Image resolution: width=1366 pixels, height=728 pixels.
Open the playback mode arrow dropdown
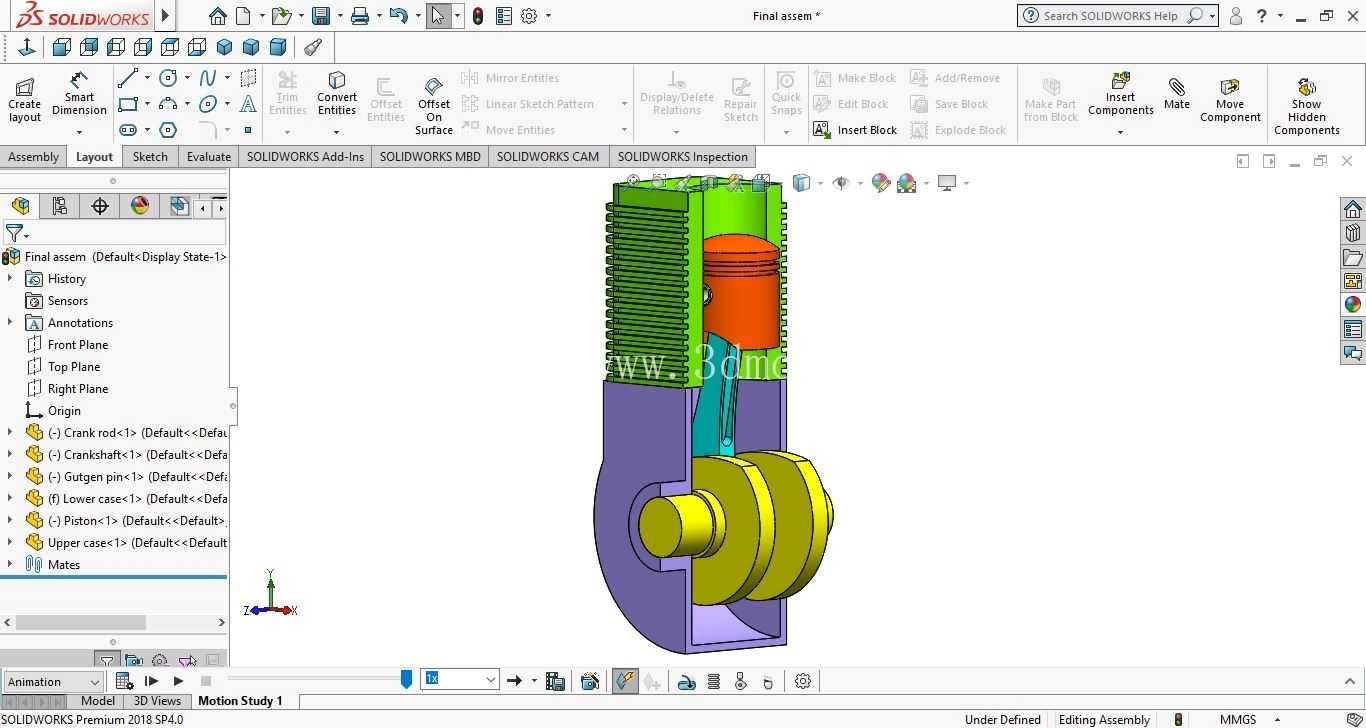(533, 681)
